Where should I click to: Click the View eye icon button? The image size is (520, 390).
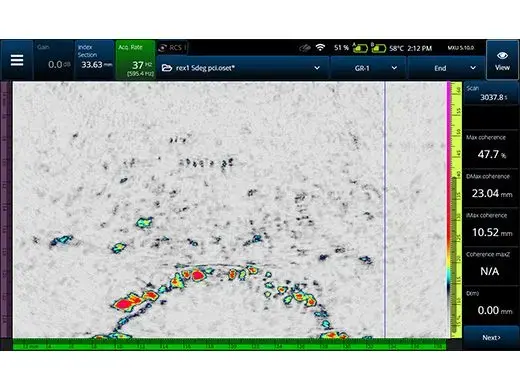click(x=502, y=60)
